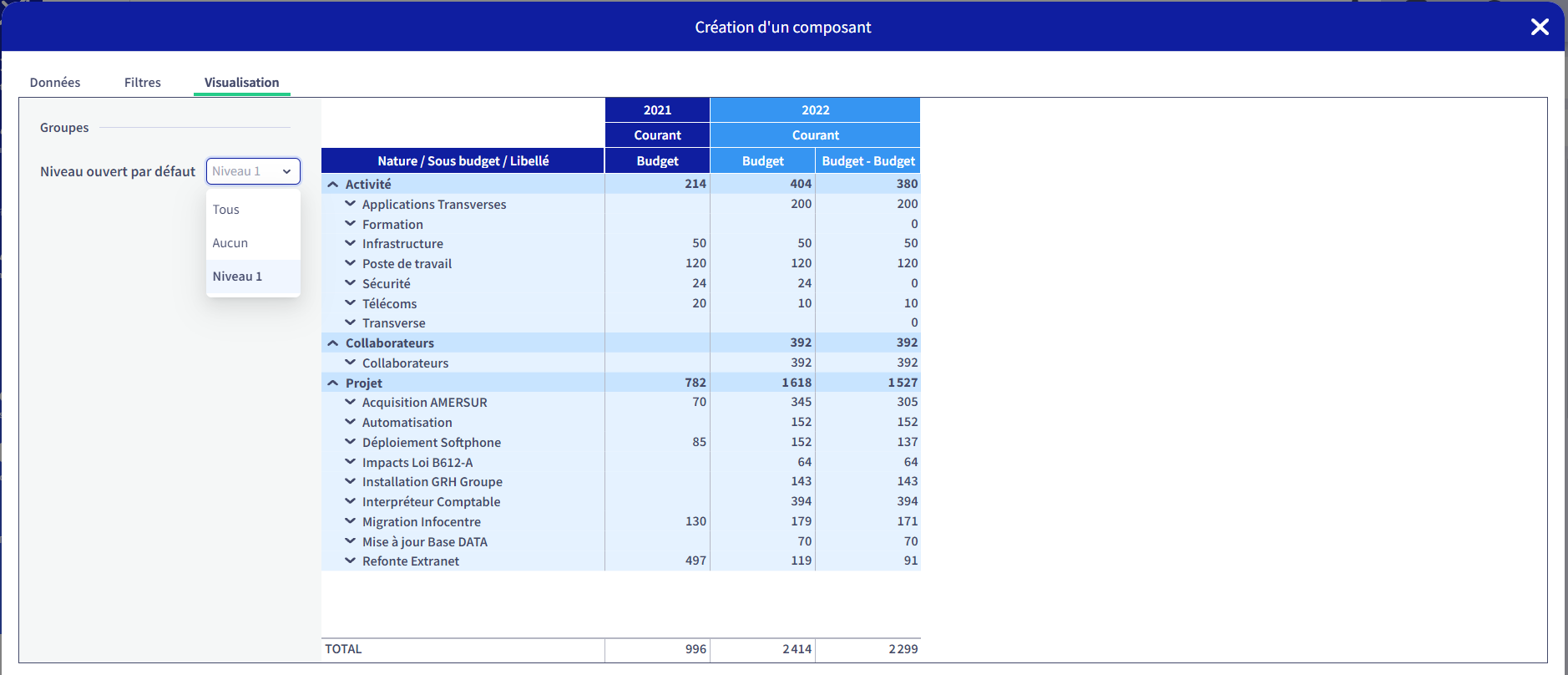Viewport: 1568px width, 675px height.
Task: Expand the Formation row chevron
Action: (x=351, y=224)
